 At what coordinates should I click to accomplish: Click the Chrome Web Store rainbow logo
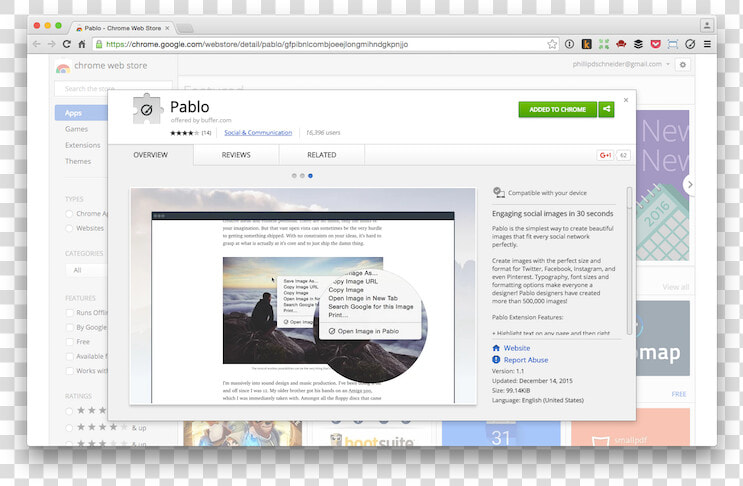point(63,67)
